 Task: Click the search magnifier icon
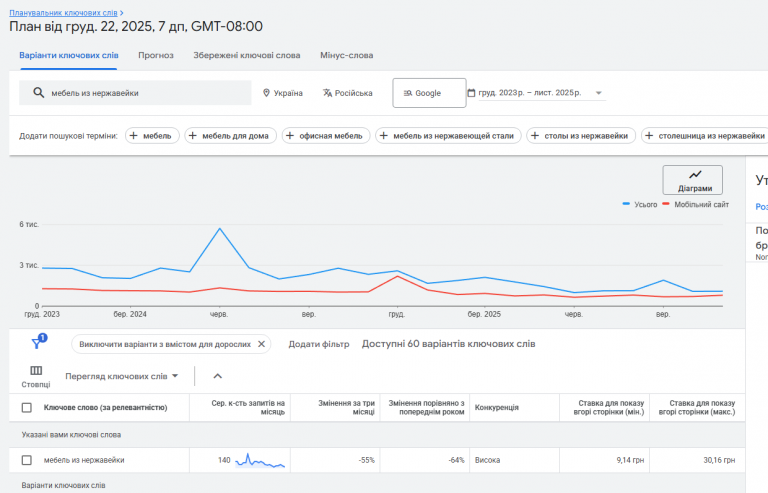(x=38, y=93)
